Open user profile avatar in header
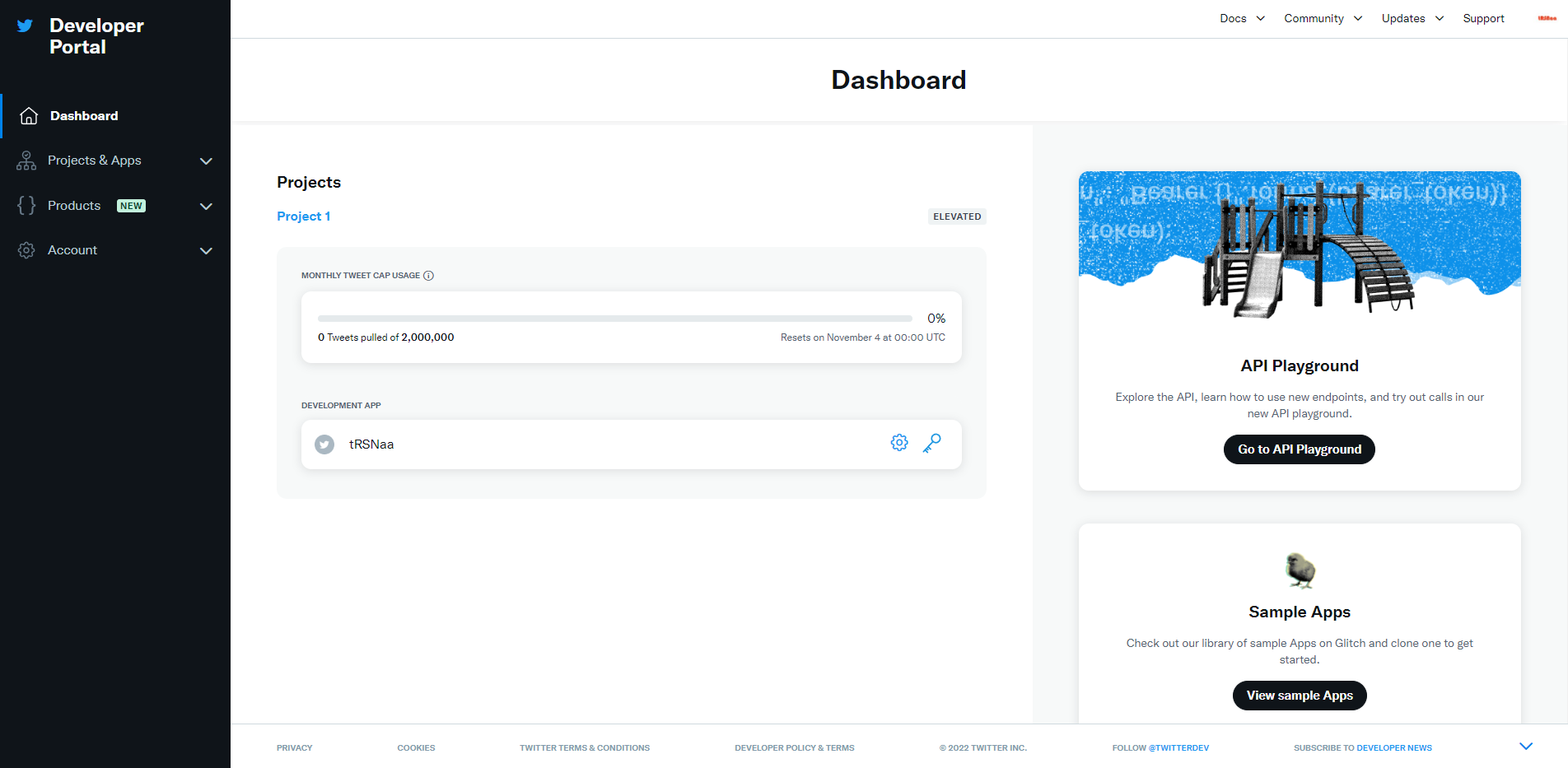1568x768 pixels. [x=1547, y=18]
